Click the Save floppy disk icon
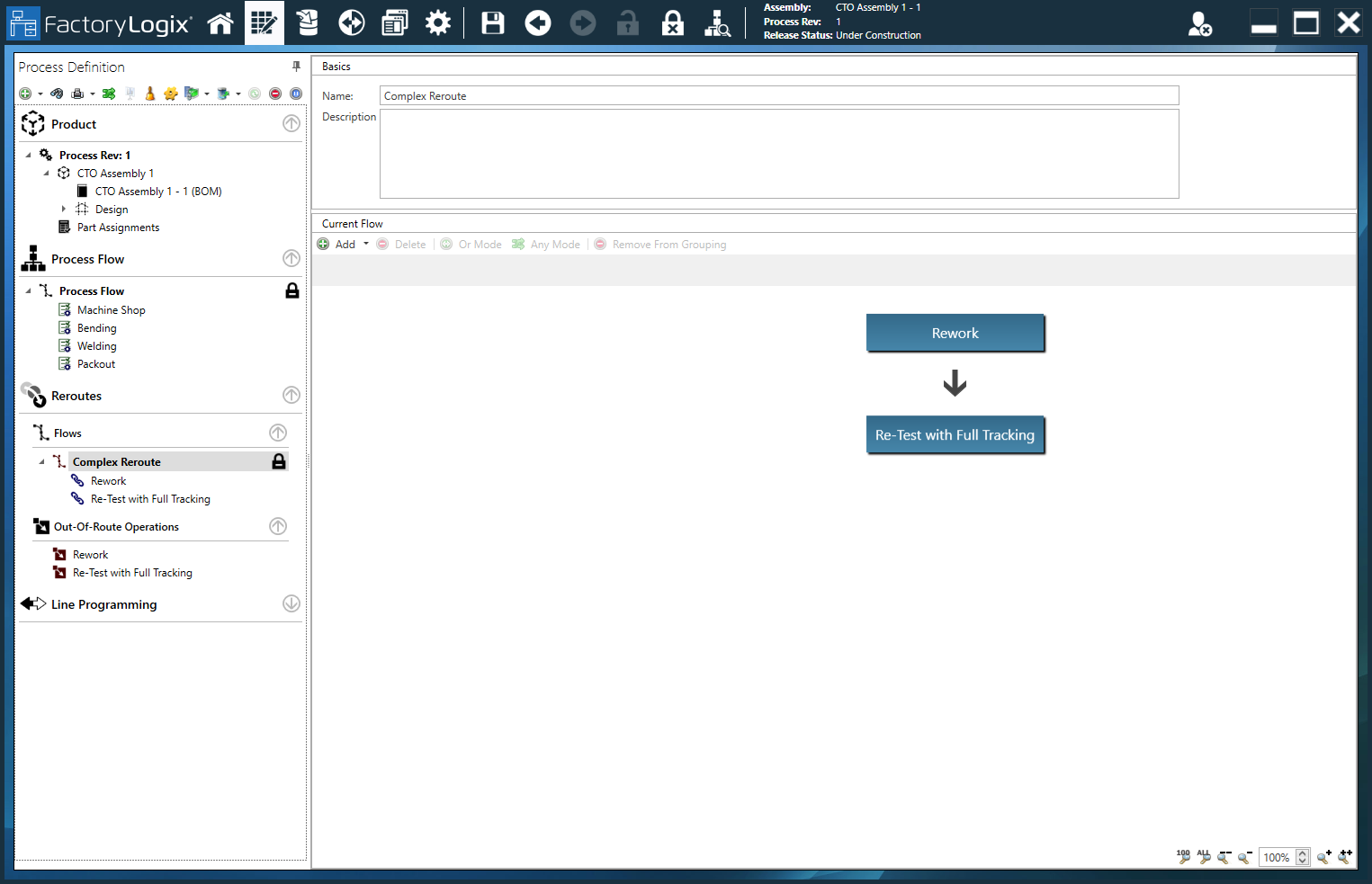This screenshot has width=1372, height=884. pos(492,23)
